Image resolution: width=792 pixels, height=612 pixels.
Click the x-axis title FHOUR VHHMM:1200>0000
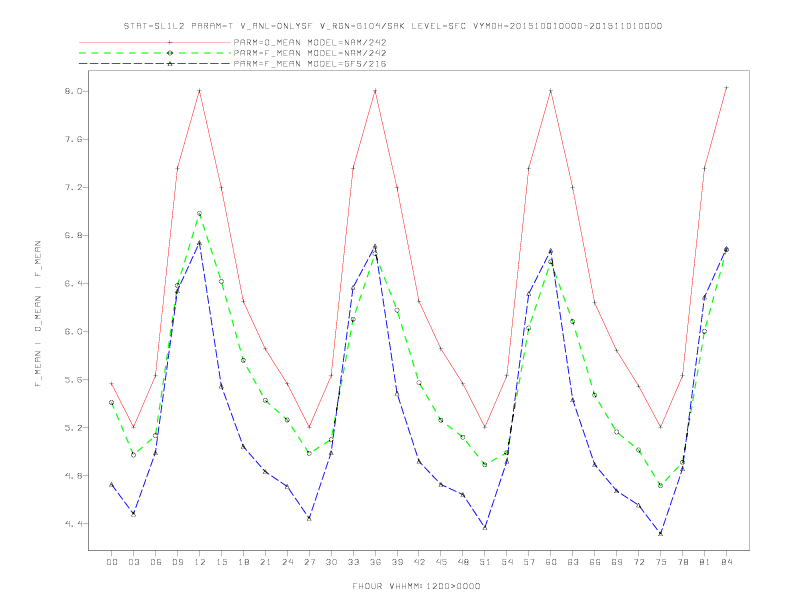pyautogui.click(x=416, y=586)
